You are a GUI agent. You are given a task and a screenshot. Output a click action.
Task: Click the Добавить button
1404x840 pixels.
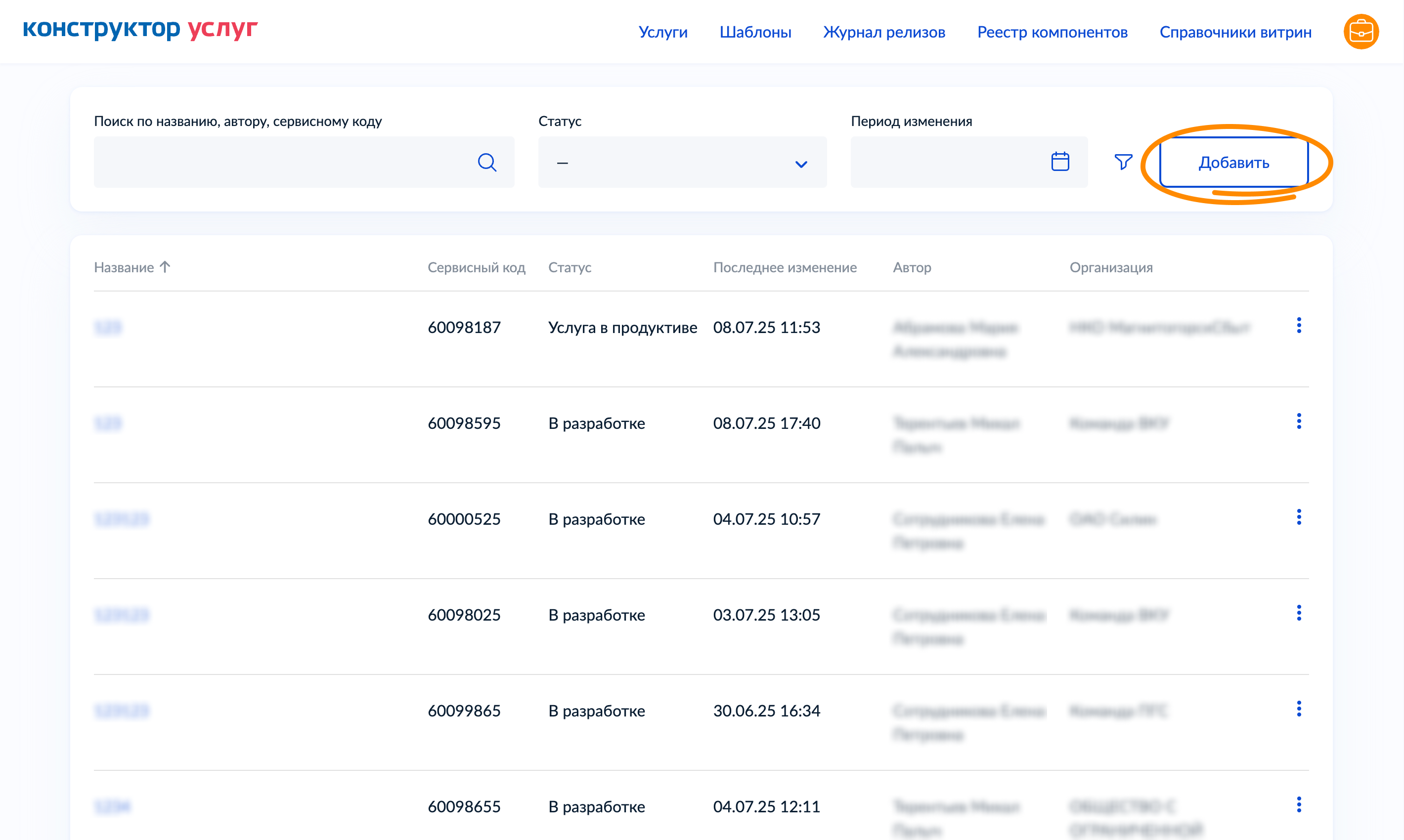(x=1233, y=163)
